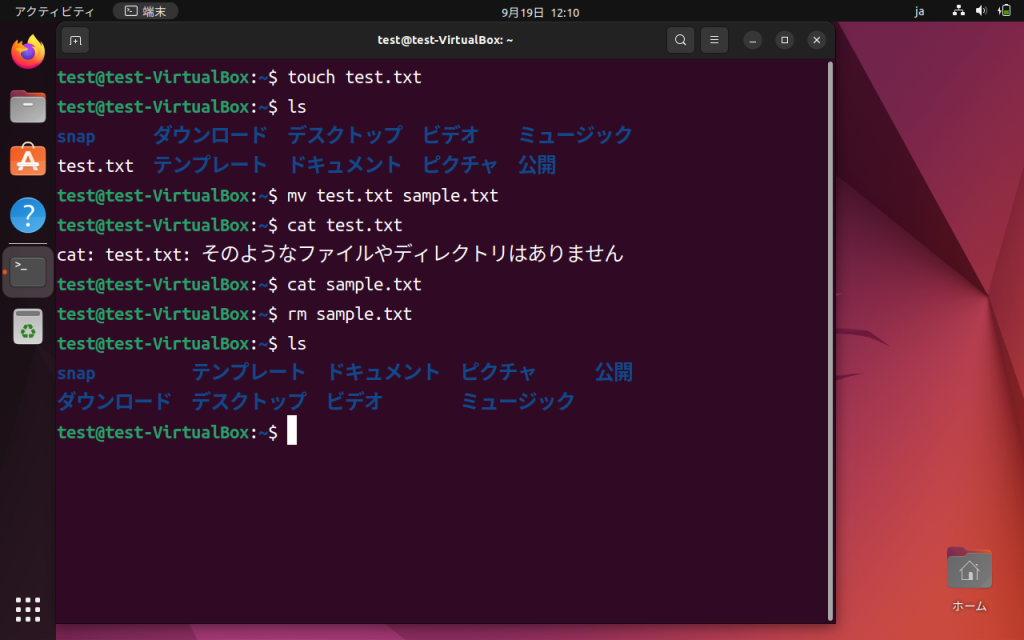Click ピクチャ in the last ls output

(x=498, y=372)
